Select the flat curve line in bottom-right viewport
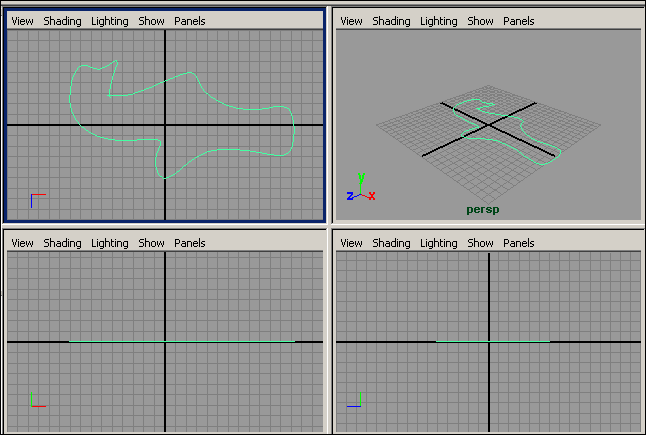This screenshot has height=435, width=646. 493,341
